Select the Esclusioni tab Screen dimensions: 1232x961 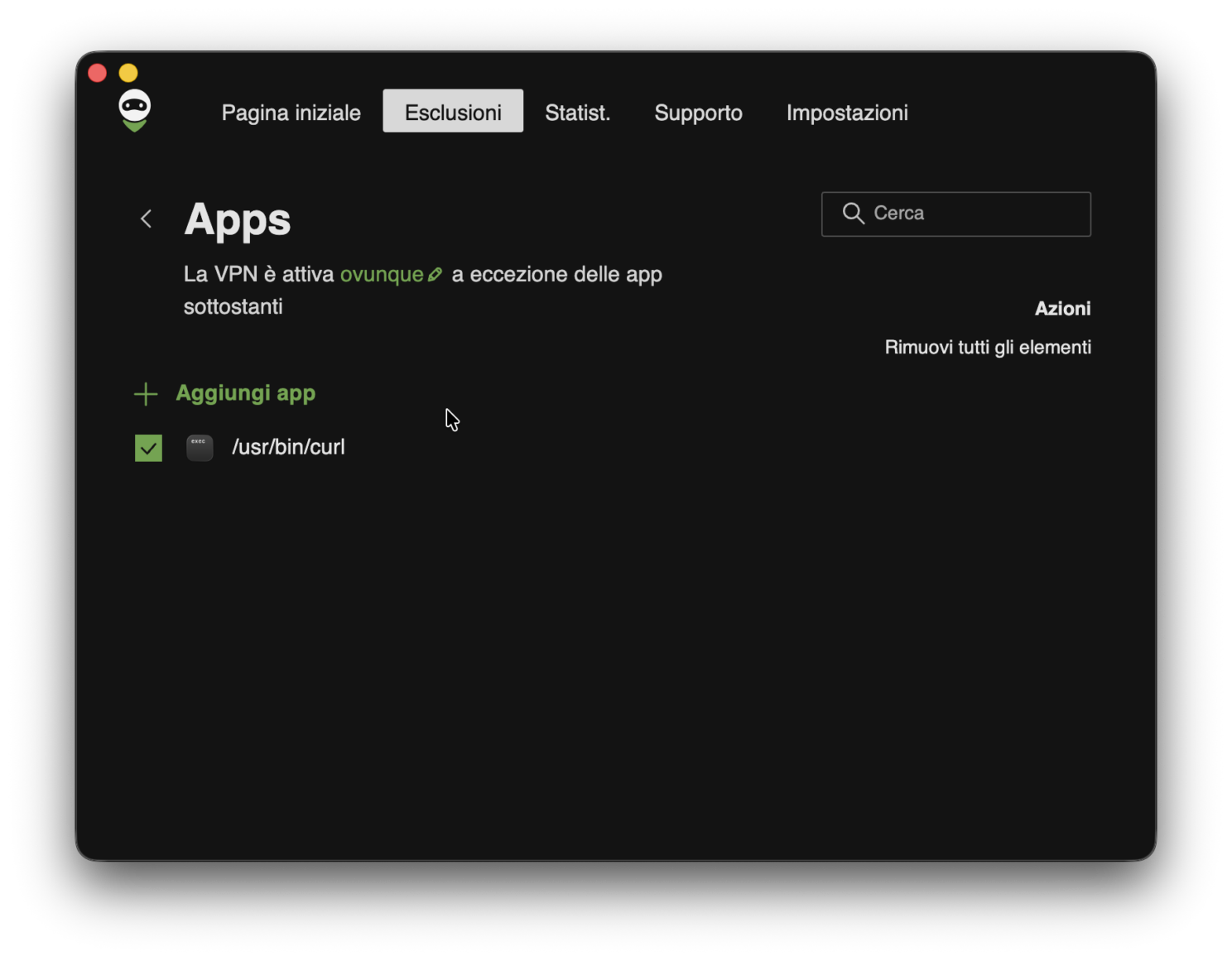[453, 111]
